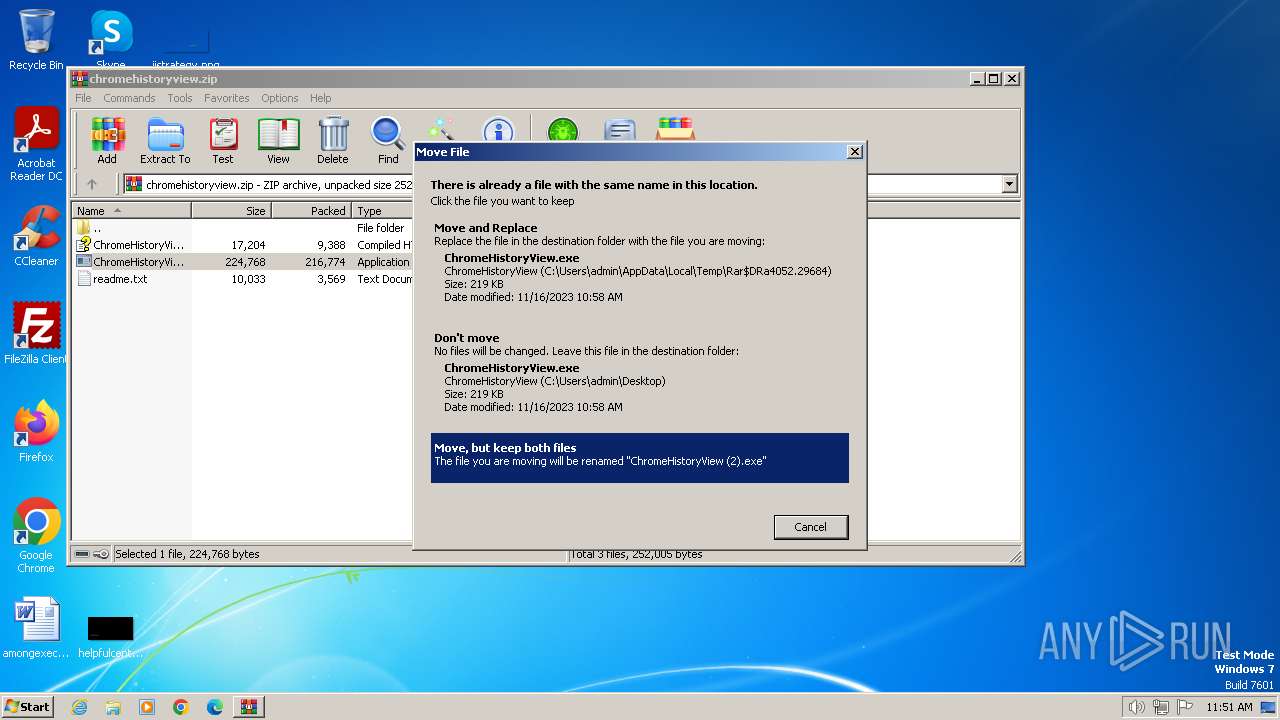The width and height of the screenshot is (1280, 720).
Task: Sort by the Packed column header
Action: pos(311,211)
